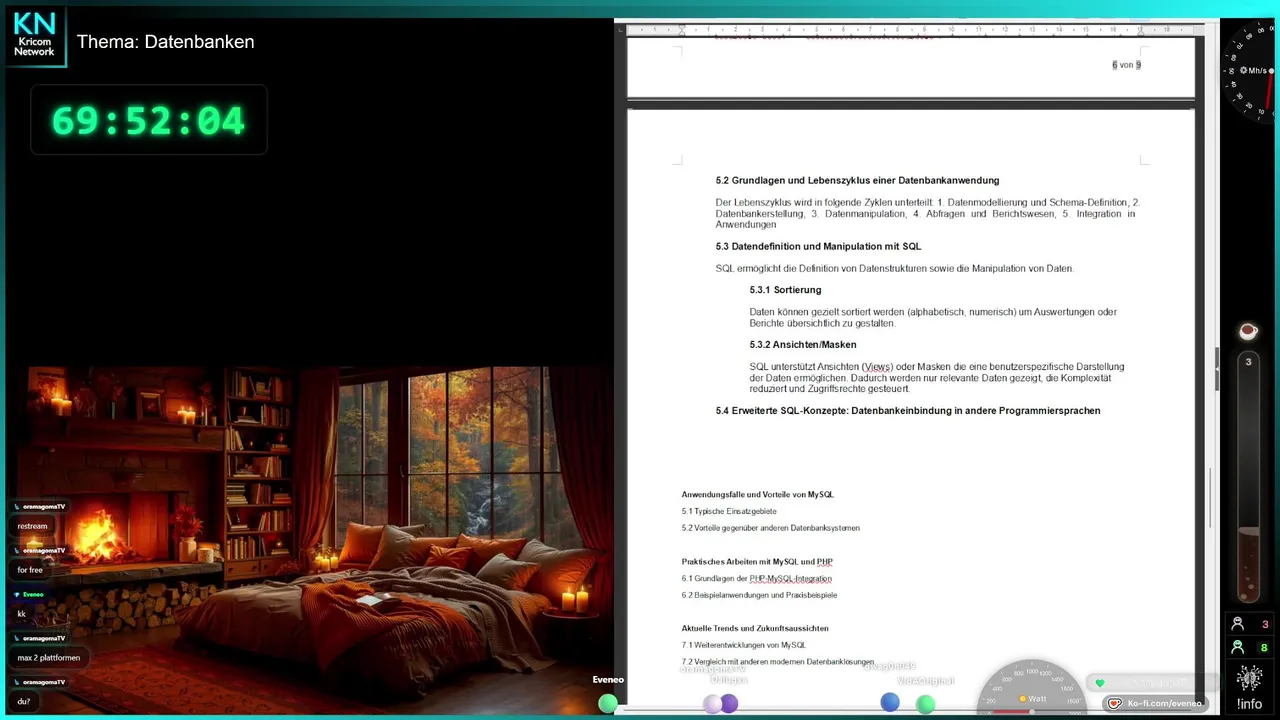Viewport: 1280px width, 720px height.
Task: Click the chat message 'du?'
Action: (x=23, y=701)
